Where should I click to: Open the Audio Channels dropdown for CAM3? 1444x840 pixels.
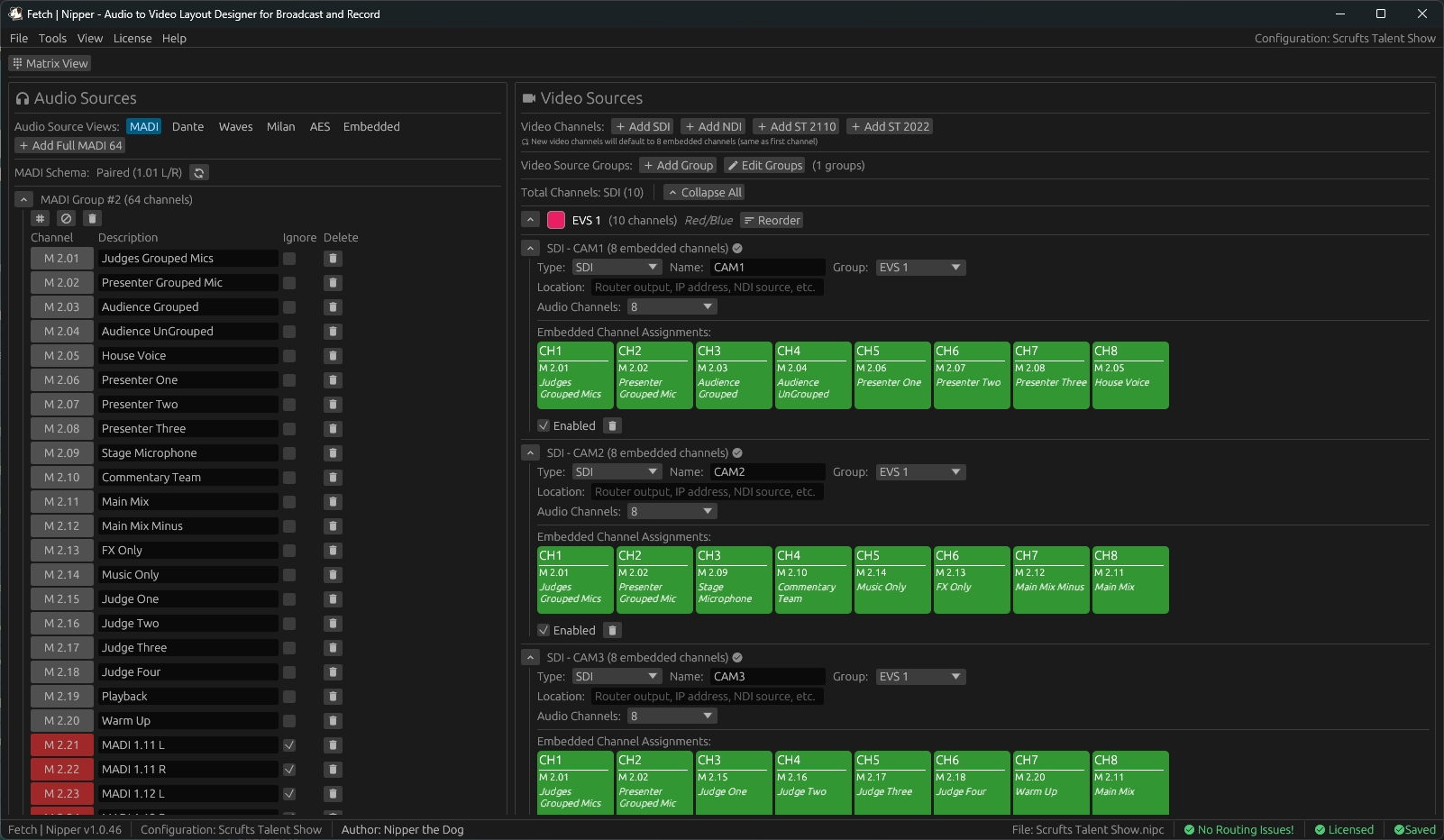[x=672, y=715]
